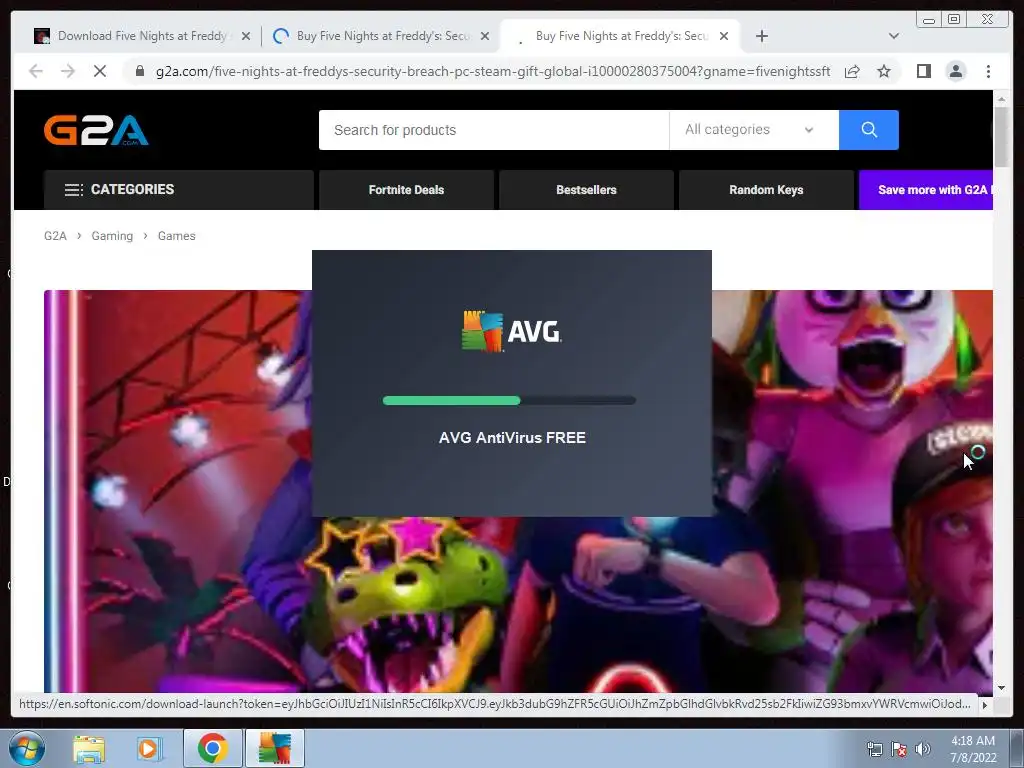Click Save more with G2A button

pos(926,190)
